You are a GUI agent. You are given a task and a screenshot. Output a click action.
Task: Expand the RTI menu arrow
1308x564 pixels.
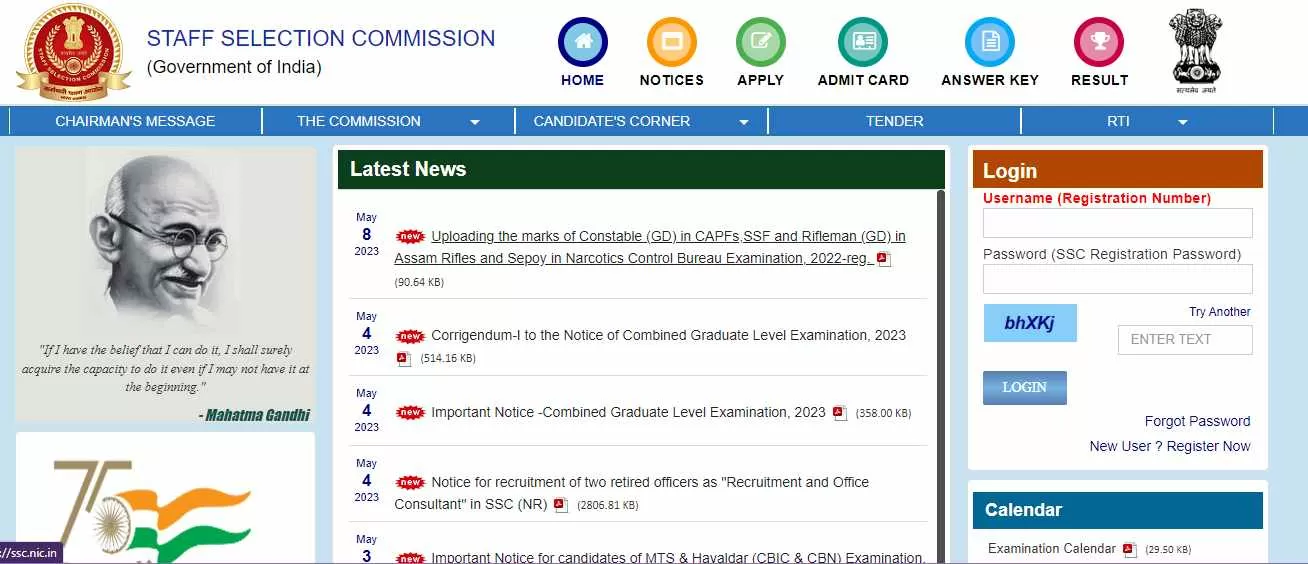pyautogui.click(x=1183, y=122)
